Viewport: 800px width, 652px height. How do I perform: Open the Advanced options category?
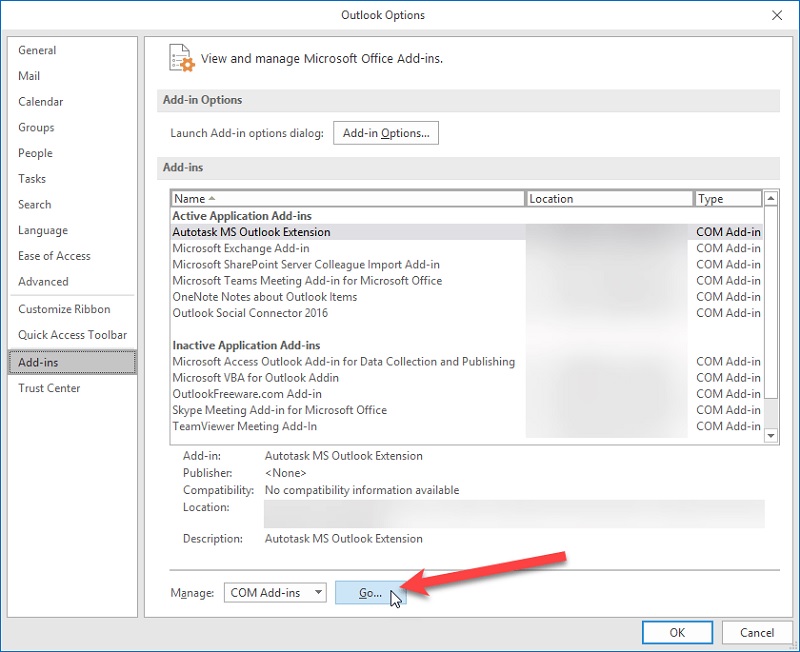pyautogui.click(x=43, y=282)
